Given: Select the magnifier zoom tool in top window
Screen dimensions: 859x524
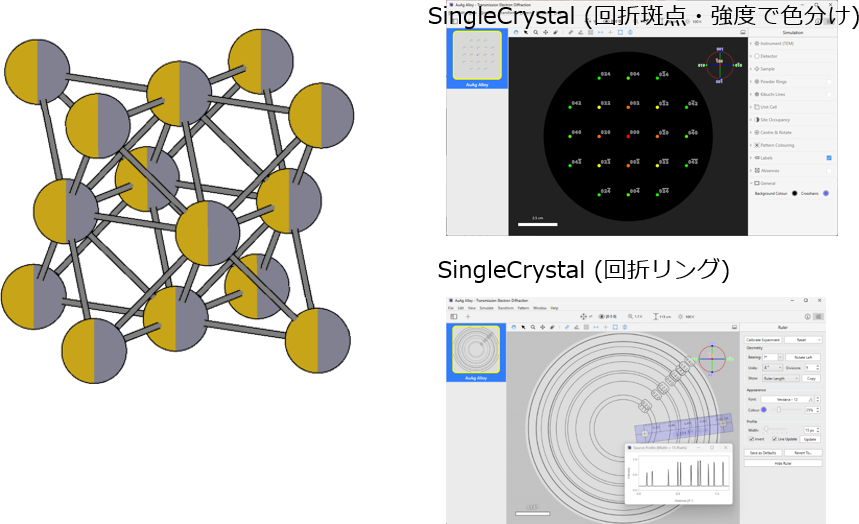Looking at the screenshot, I should click(535, 32).
